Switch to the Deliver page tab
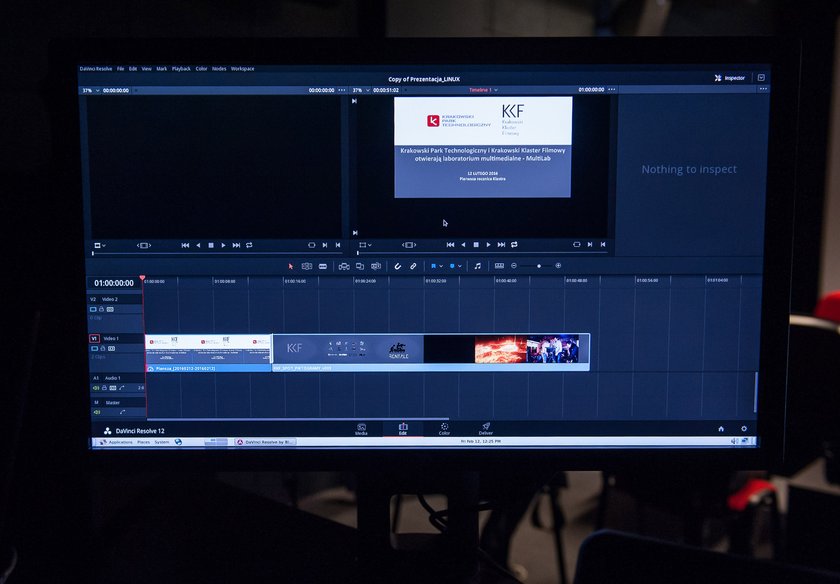Viewport: 840px width, 584px height. click(485, 429)
